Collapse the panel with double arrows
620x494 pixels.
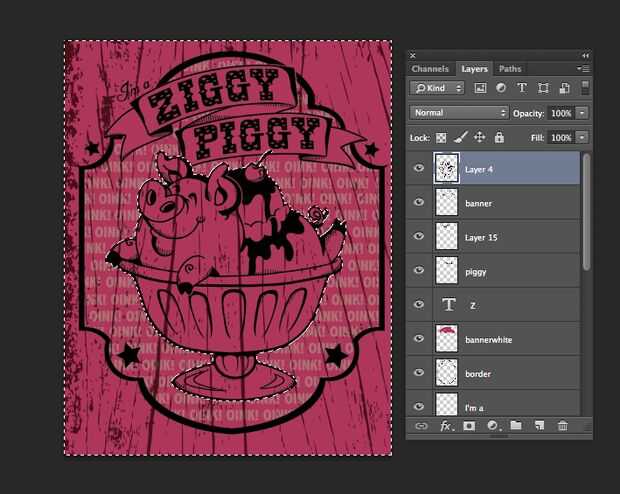click(586, 55)
